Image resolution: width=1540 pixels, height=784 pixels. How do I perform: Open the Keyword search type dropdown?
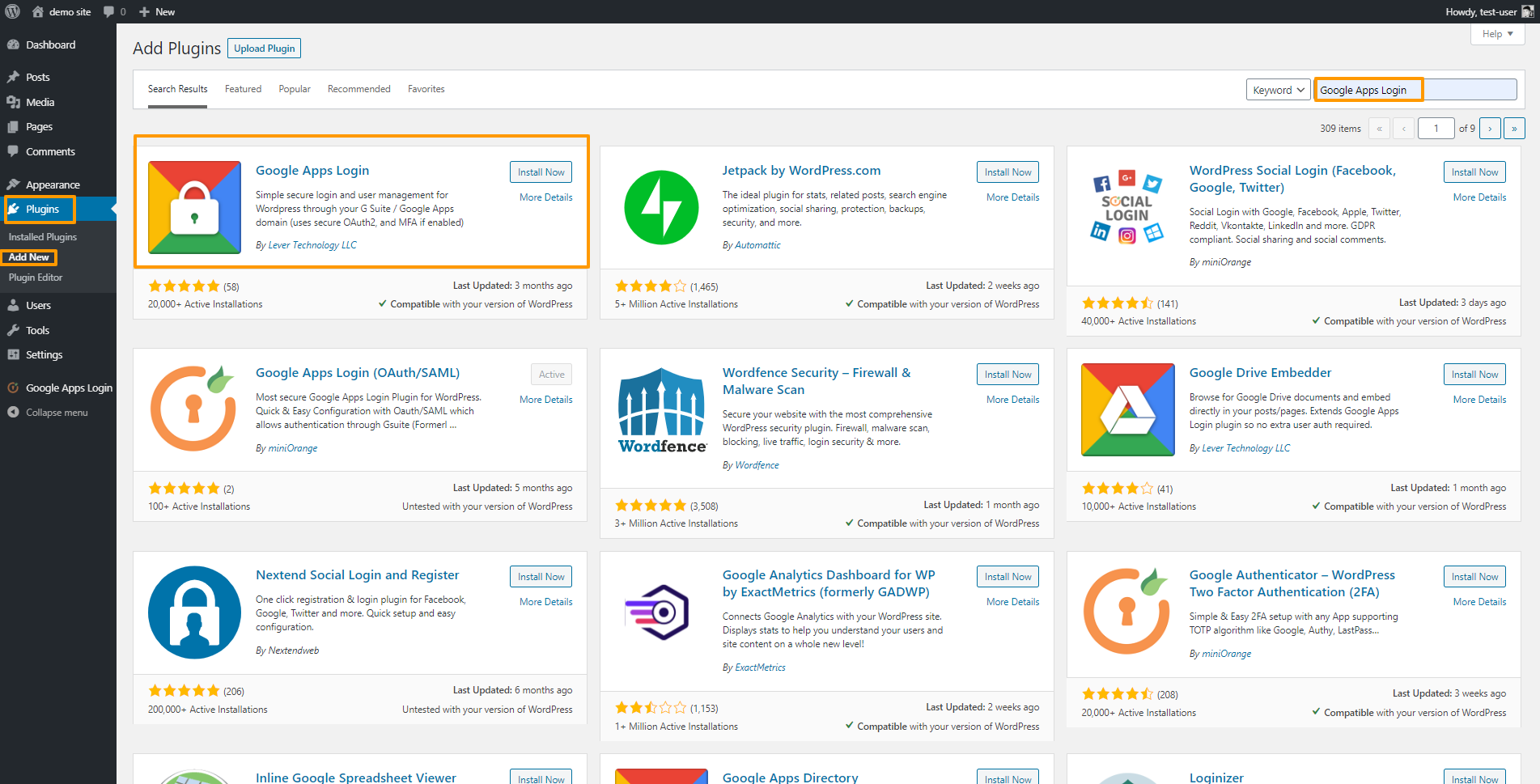[x=1278, y=90]
